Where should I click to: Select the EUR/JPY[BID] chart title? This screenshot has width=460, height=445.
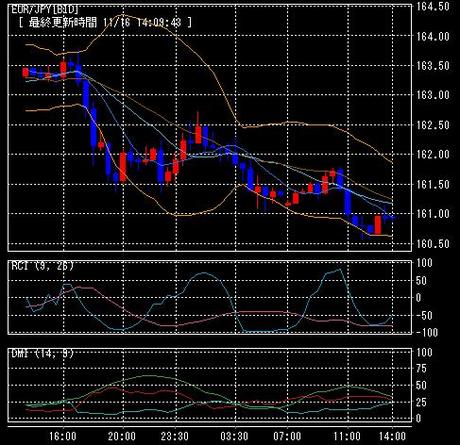[x=45, y=9]
